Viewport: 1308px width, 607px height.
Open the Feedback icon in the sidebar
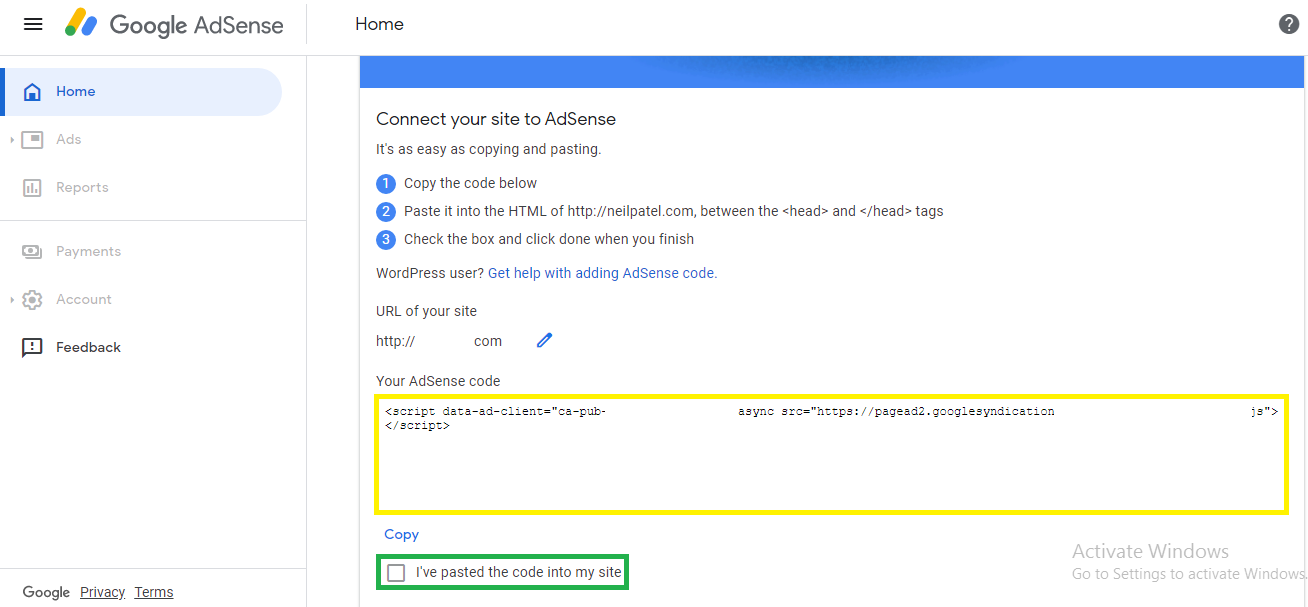[x=34, y=347]
